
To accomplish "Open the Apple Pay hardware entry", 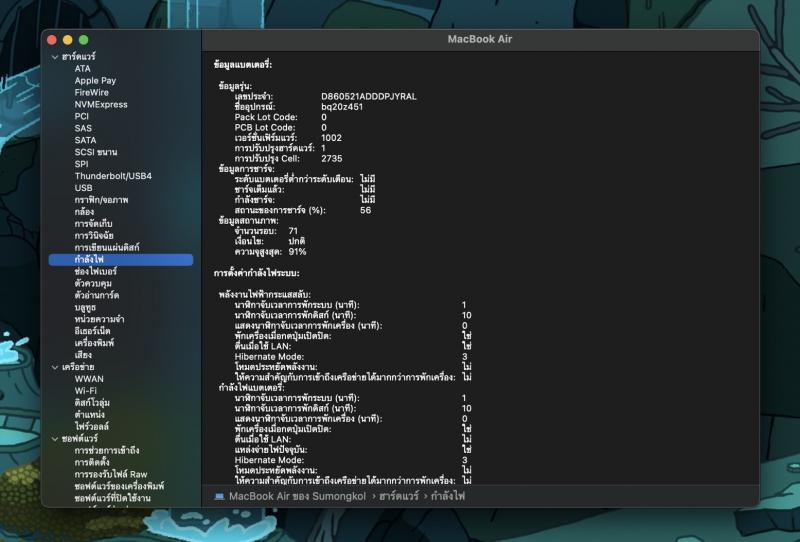I will 95,81.
